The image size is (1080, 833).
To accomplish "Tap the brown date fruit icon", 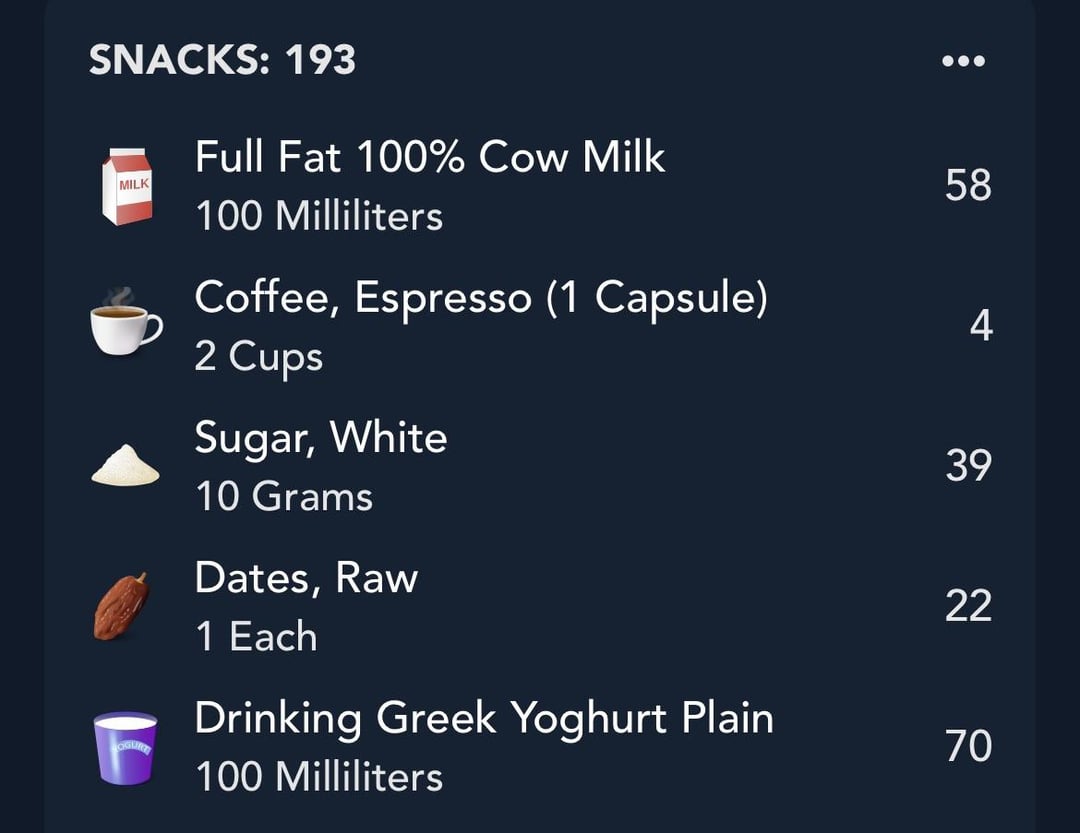I will 122,606.
